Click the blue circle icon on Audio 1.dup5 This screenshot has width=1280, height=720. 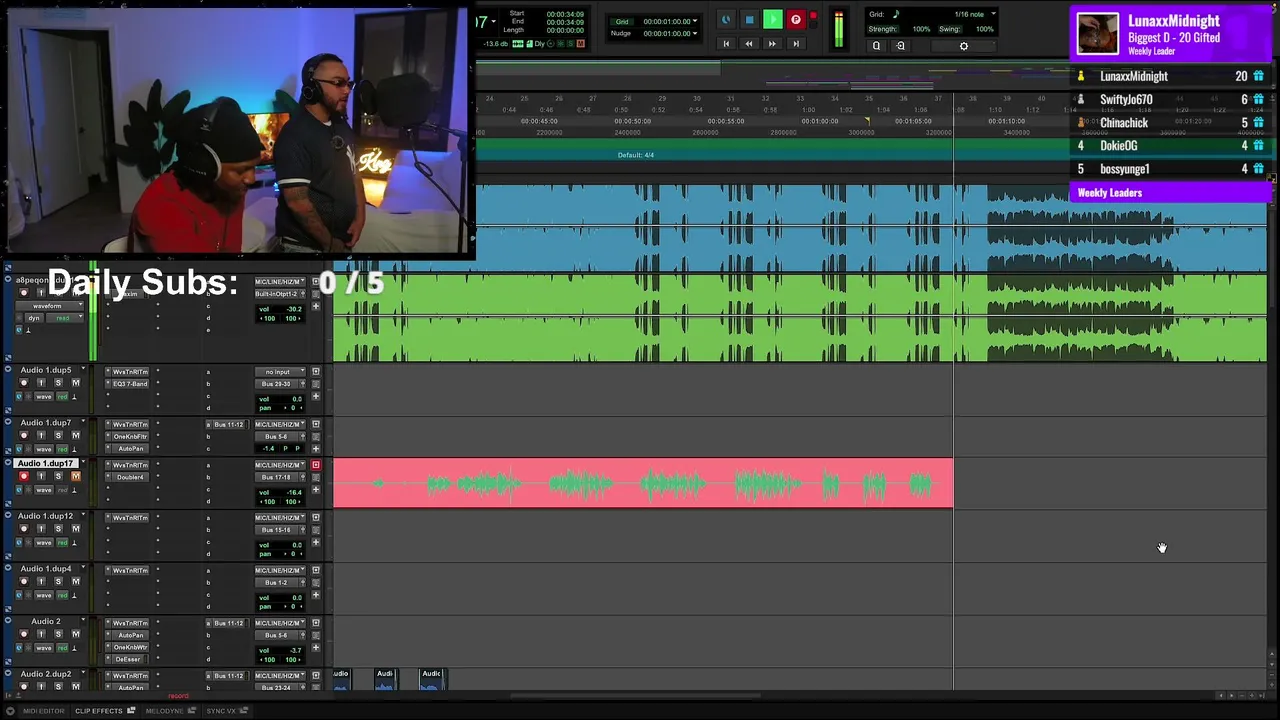[18, 397]
